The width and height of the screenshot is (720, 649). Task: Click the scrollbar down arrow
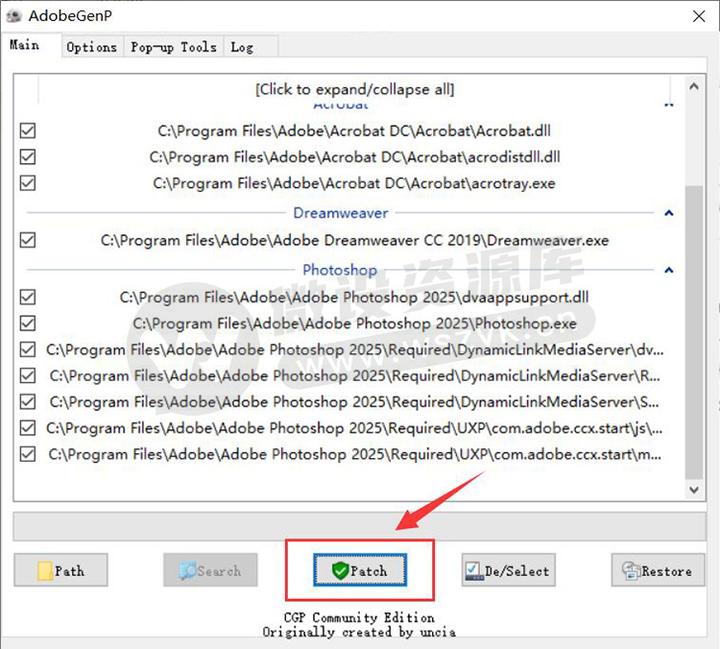pos(694,490)
